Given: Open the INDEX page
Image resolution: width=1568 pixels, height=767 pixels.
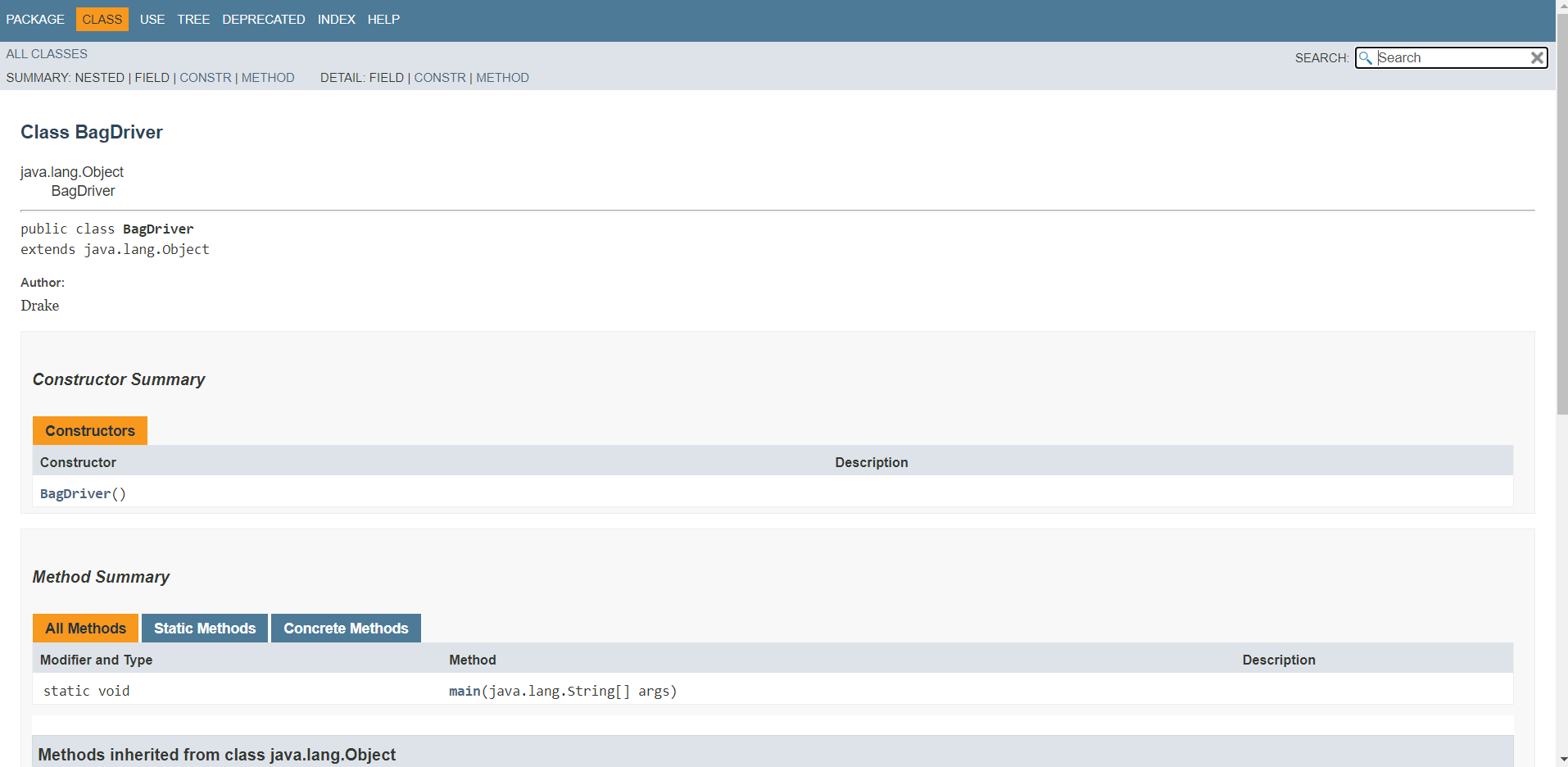Looking at the screenshot, I should 337,19.
